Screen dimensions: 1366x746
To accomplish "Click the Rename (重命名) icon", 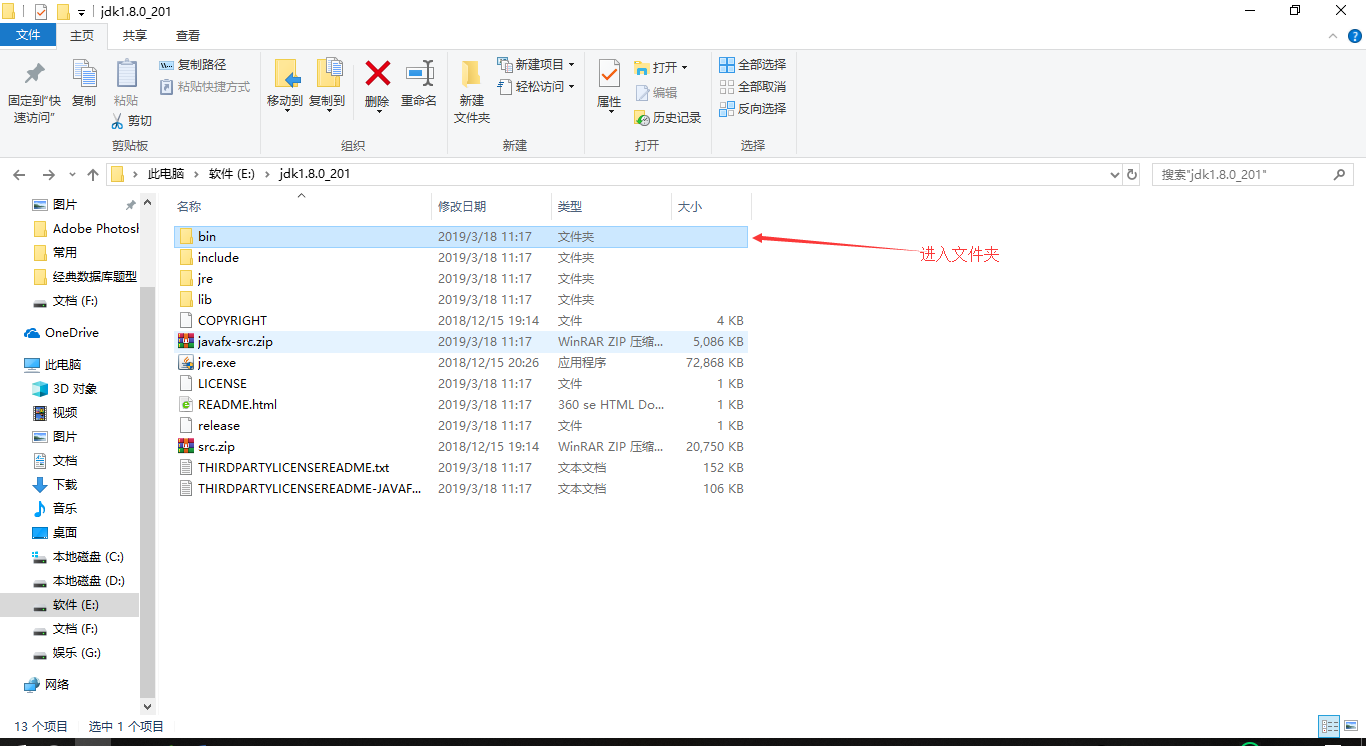I will pos(419,73).
